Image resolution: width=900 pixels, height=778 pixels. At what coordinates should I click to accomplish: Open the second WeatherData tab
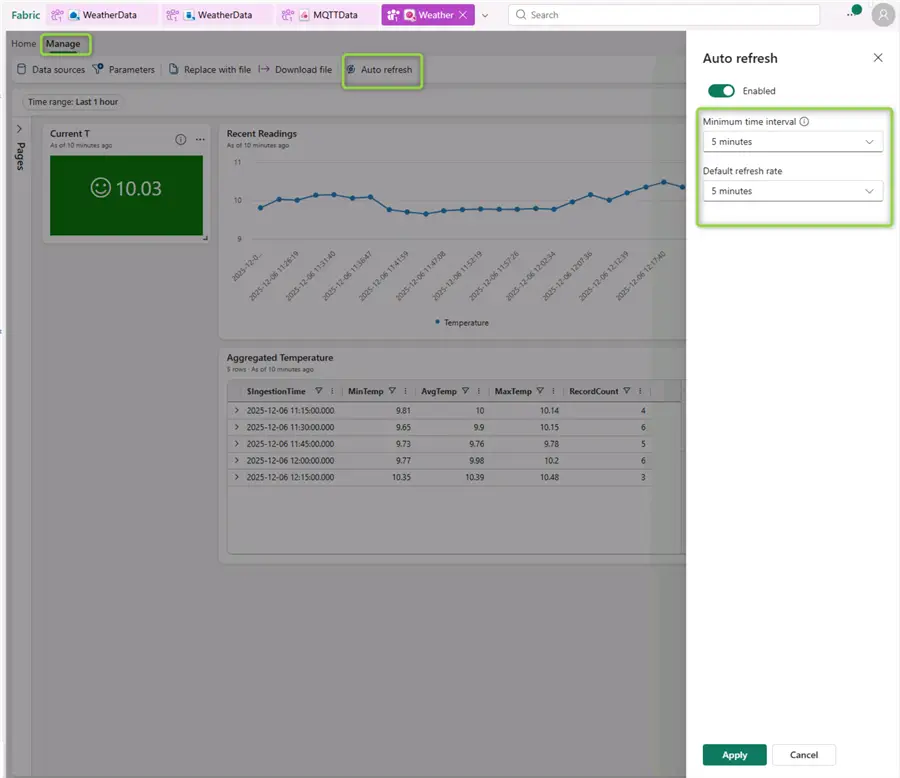click(218, 15)
